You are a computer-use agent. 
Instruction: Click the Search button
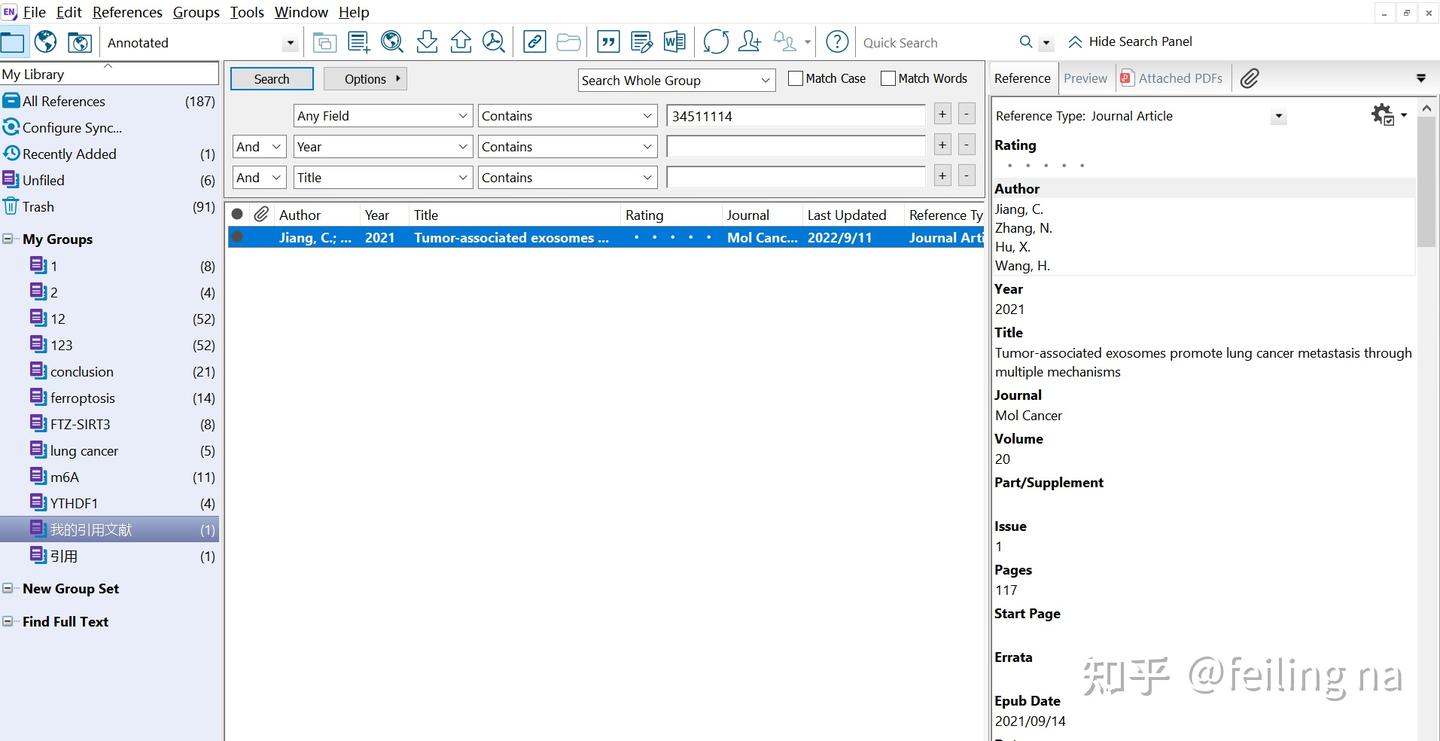click(x=271, y=79)
